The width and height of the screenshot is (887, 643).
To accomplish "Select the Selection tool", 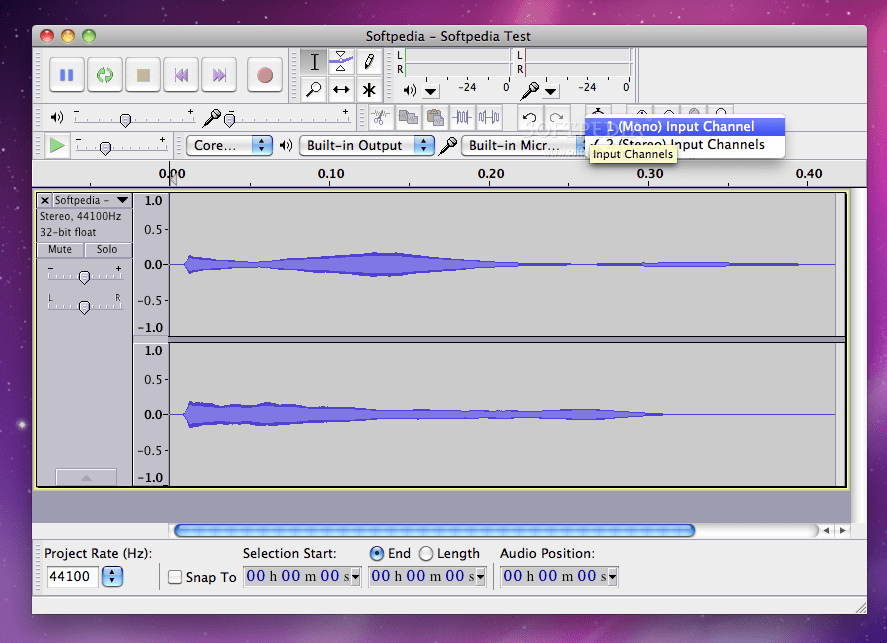I will tap(313, 61).
